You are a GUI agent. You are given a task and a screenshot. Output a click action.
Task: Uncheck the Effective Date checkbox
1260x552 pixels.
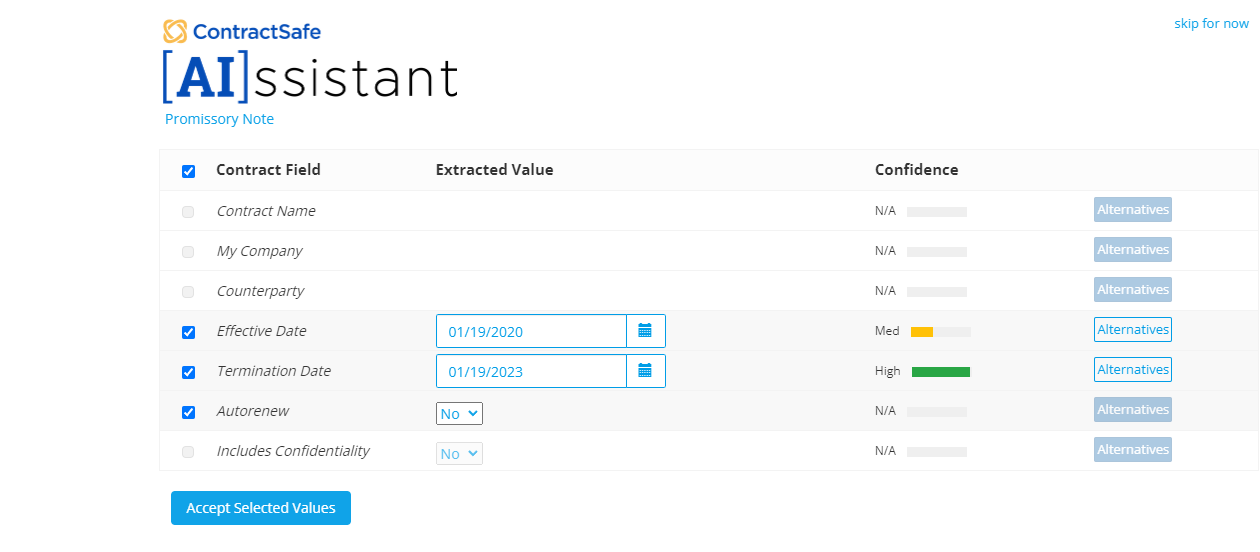[188, 332]
